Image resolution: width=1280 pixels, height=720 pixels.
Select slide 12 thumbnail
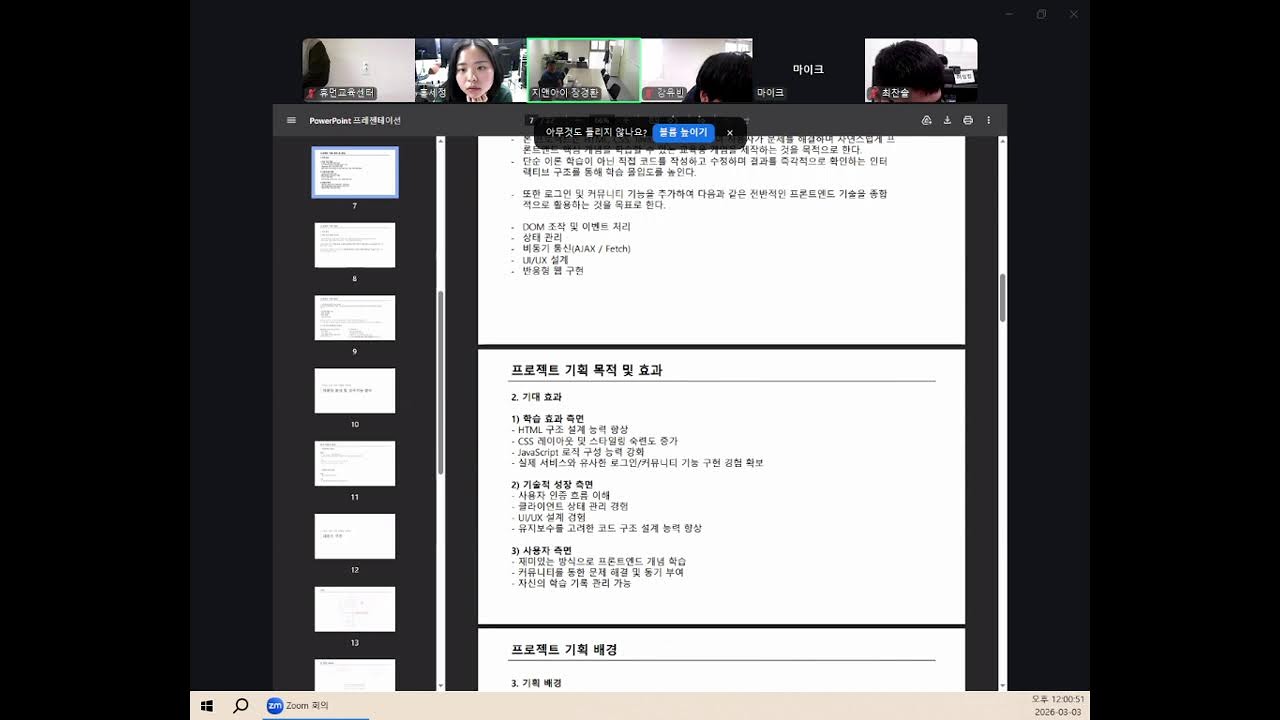tap(355, 536)
